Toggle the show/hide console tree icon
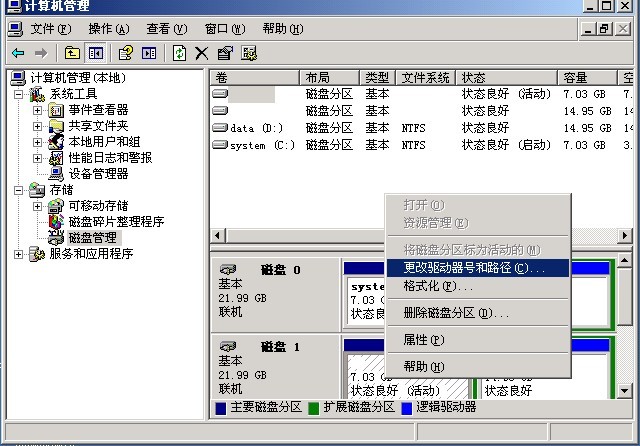The width and height of the screenshot is (640, 446). (x=96, y=53)
